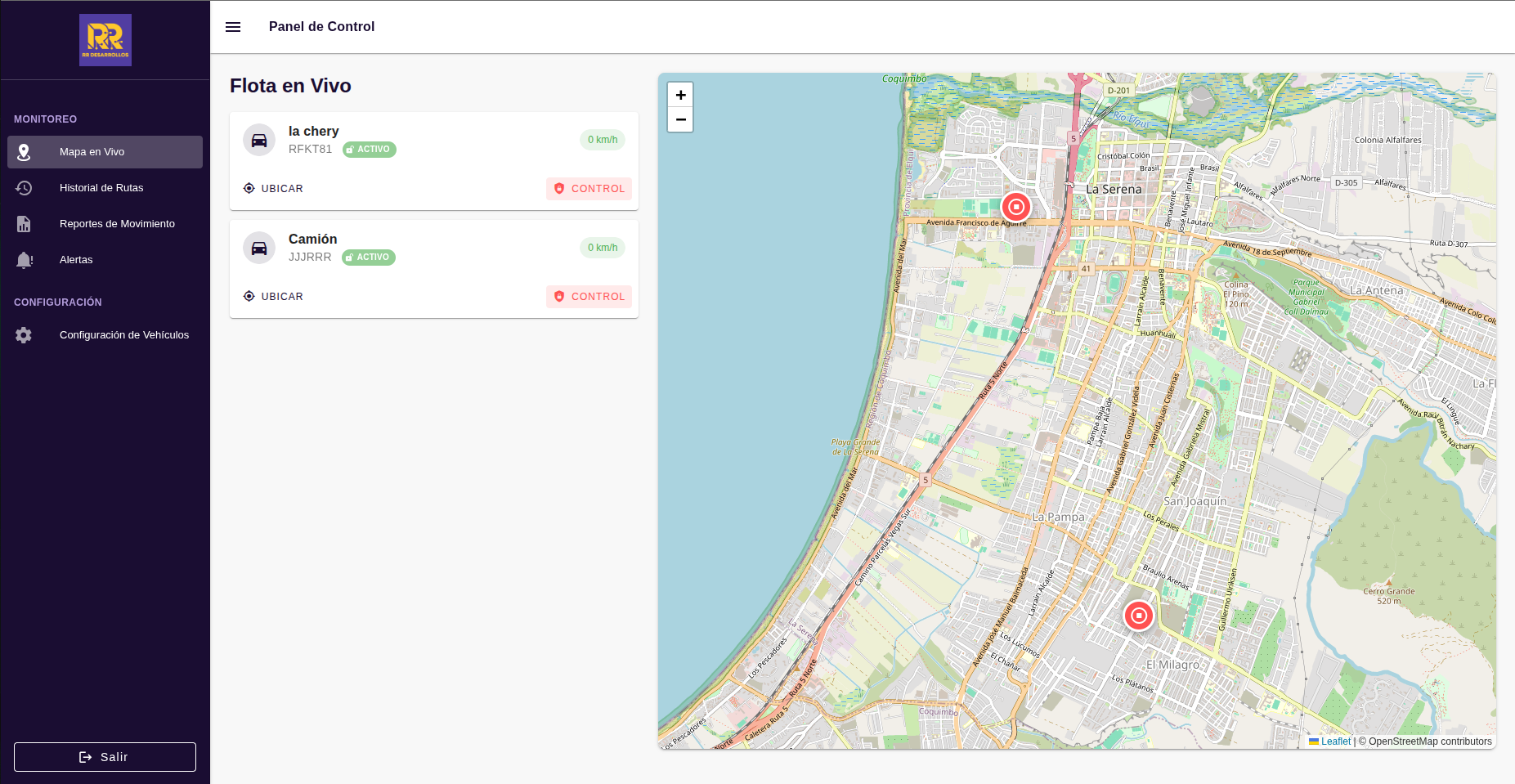Image resolution: width=1515 pixels, height=784 pixels.
Task: Open the hamburger menu next to Panel de Control
Action: coord(233,26)
